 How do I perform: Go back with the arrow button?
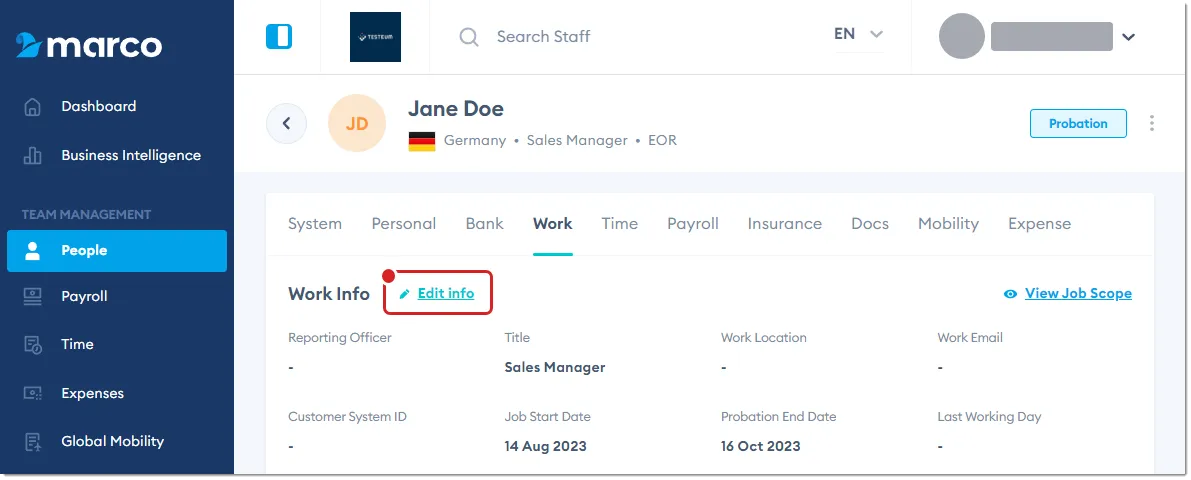pos(286,123)
